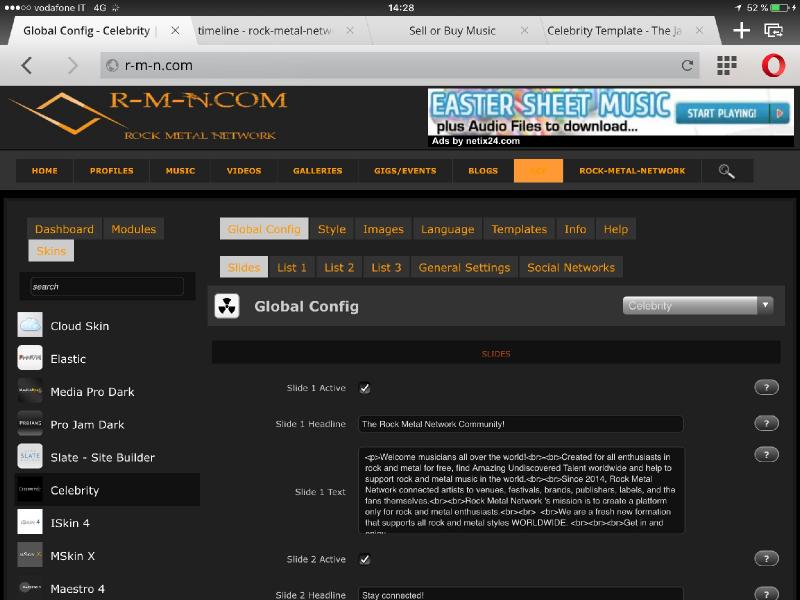Open help for Slide 2 Active

point(766,559)
